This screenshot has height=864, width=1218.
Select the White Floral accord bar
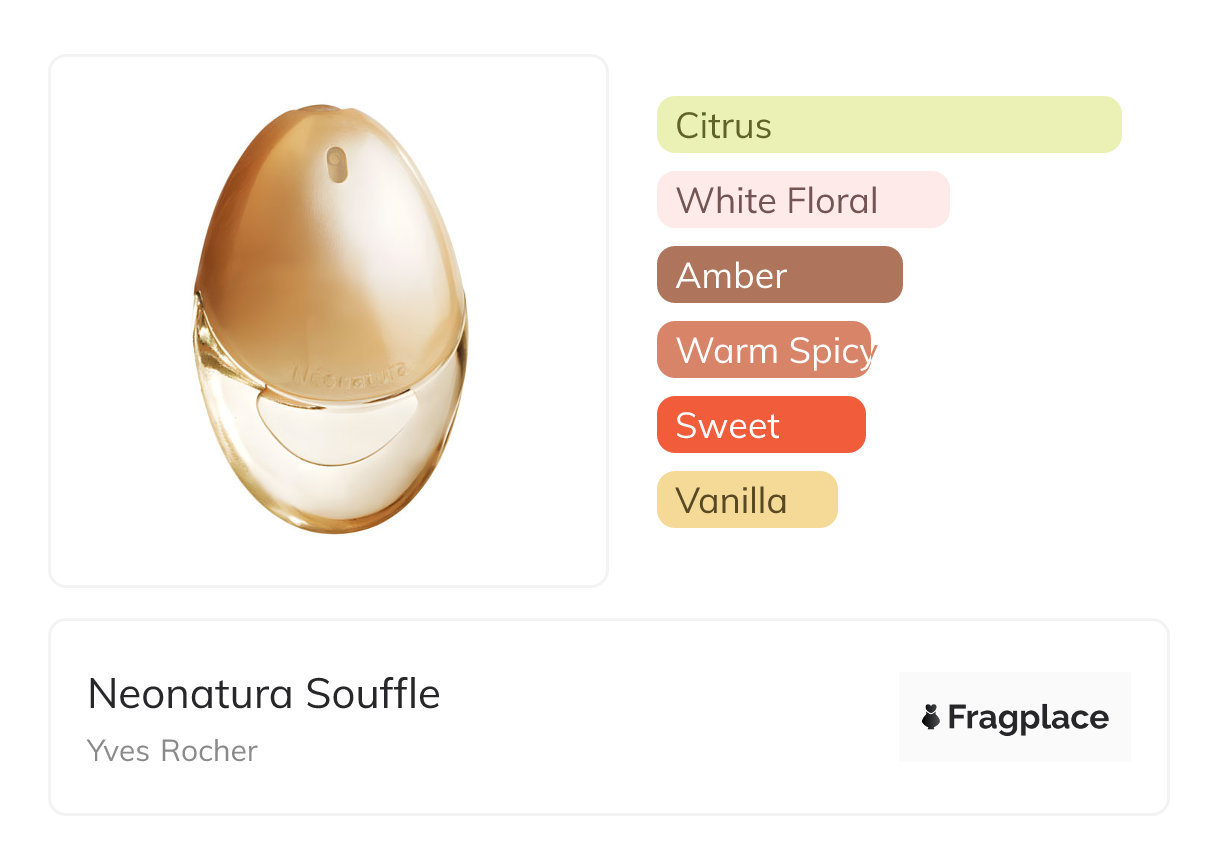[x=802, y=200]
